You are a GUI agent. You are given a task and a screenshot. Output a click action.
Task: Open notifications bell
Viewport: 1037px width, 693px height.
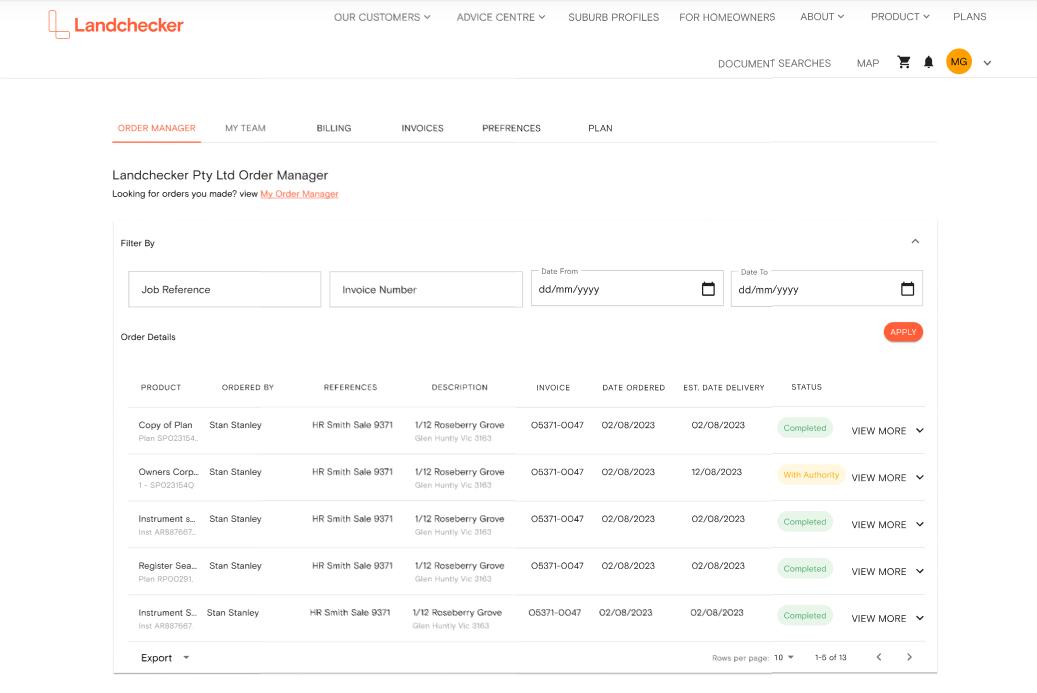pyautogui.click(x=928, y=61)
